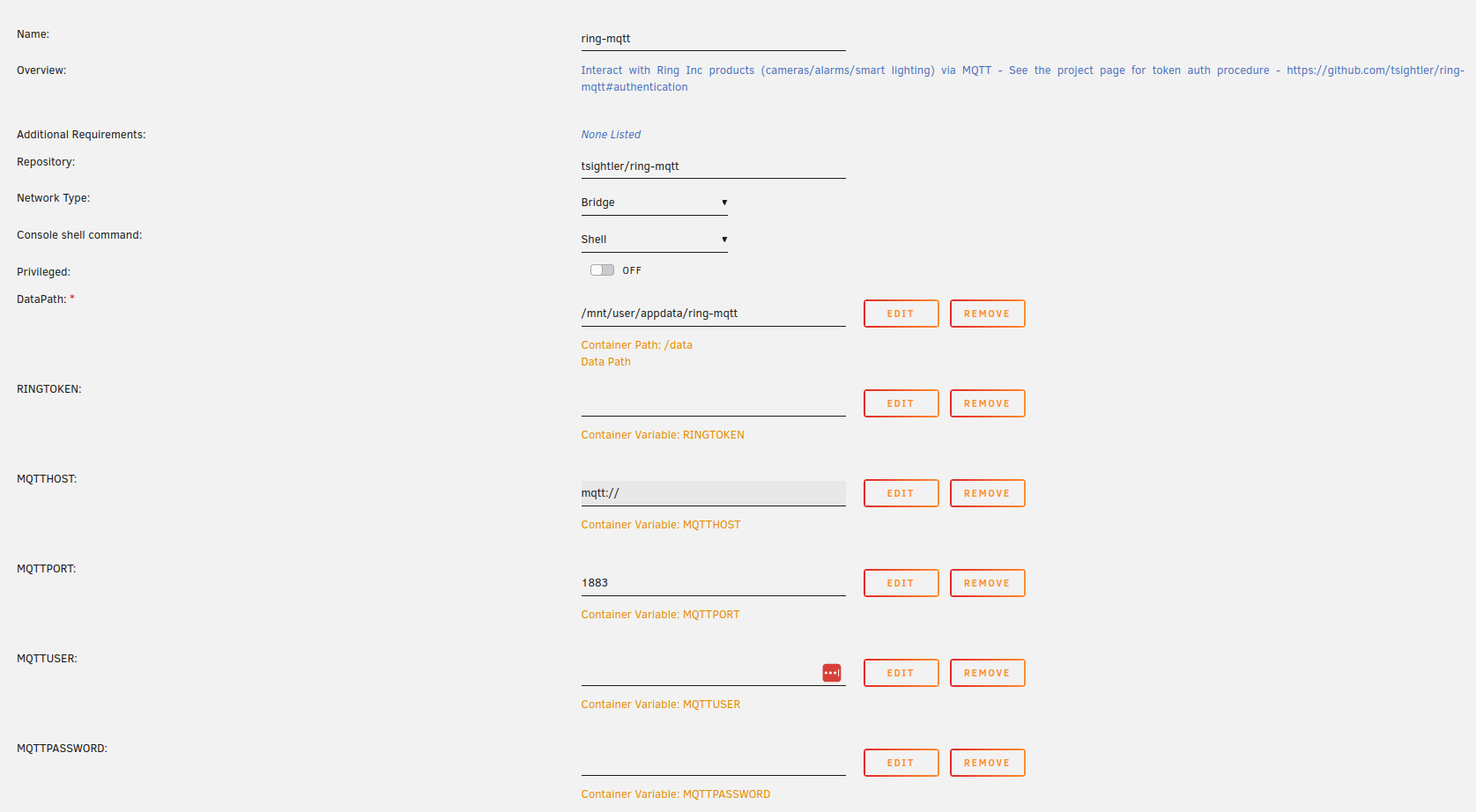Screen dimensions: 1476x812
Task: Remove the DataPath entry
Action: (987, 314)
